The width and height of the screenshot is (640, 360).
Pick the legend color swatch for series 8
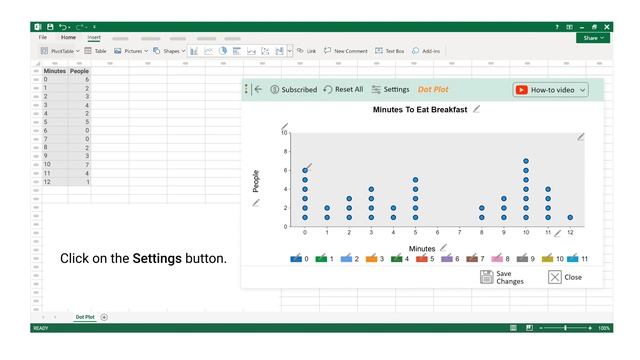pos(497,258)
